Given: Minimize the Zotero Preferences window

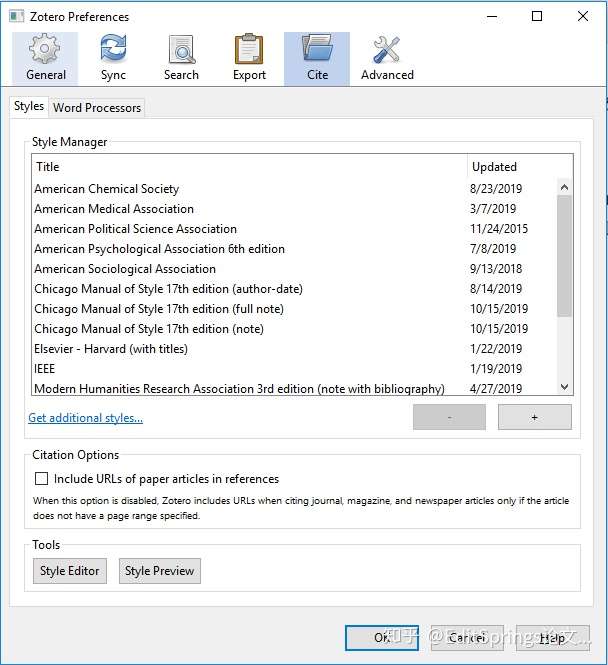Looking at the screenshot, I should click(492, 17).
